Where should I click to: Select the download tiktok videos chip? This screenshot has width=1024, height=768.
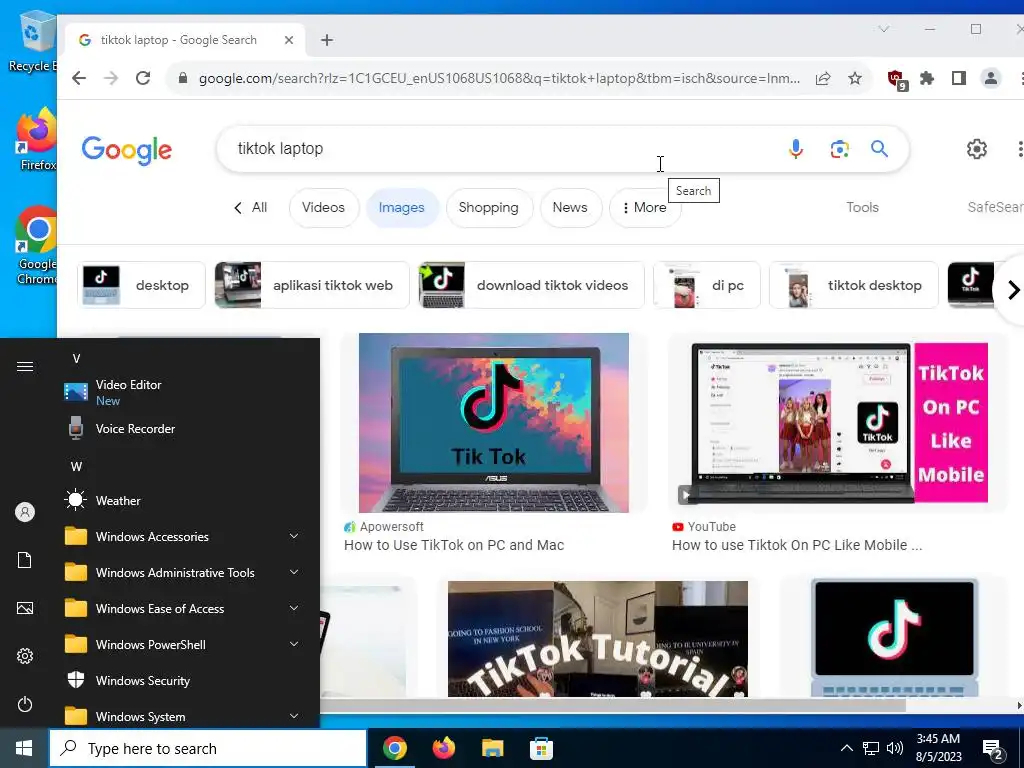point(531,285)
